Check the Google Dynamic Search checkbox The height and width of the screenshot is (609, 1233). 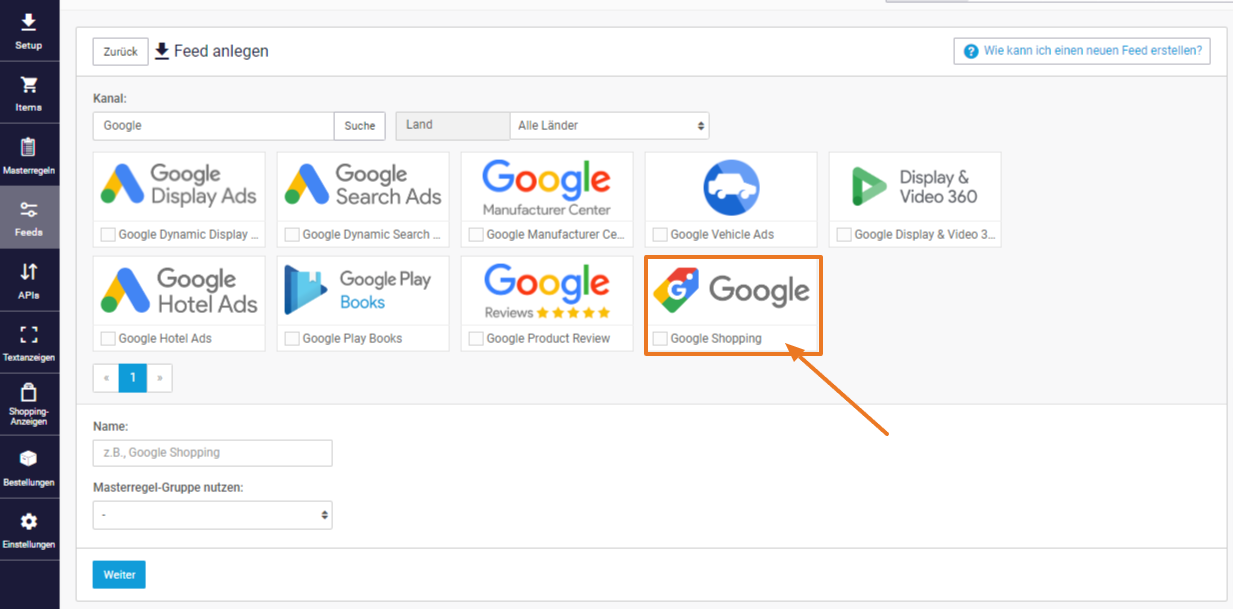click(292, 235)
